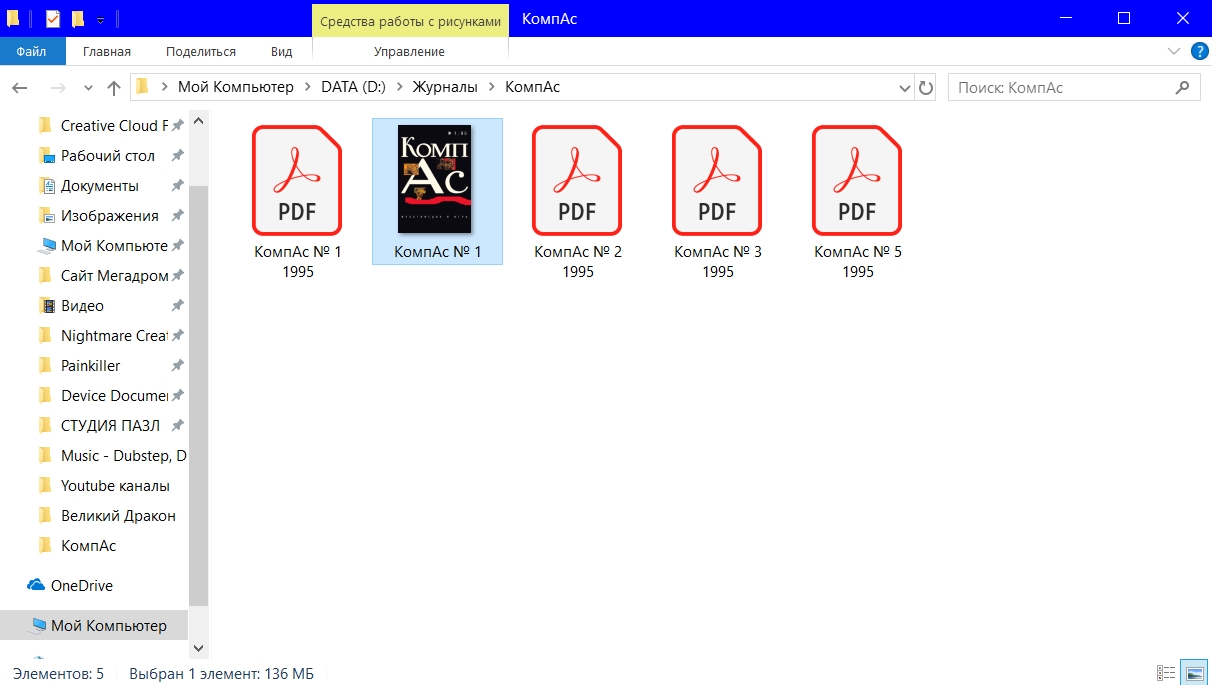The width and height of the screenshot is (1212, 685).
Task: Click the Средства работы с рисунками tab header
Action: pyautogui.click(x=410, y=20)
